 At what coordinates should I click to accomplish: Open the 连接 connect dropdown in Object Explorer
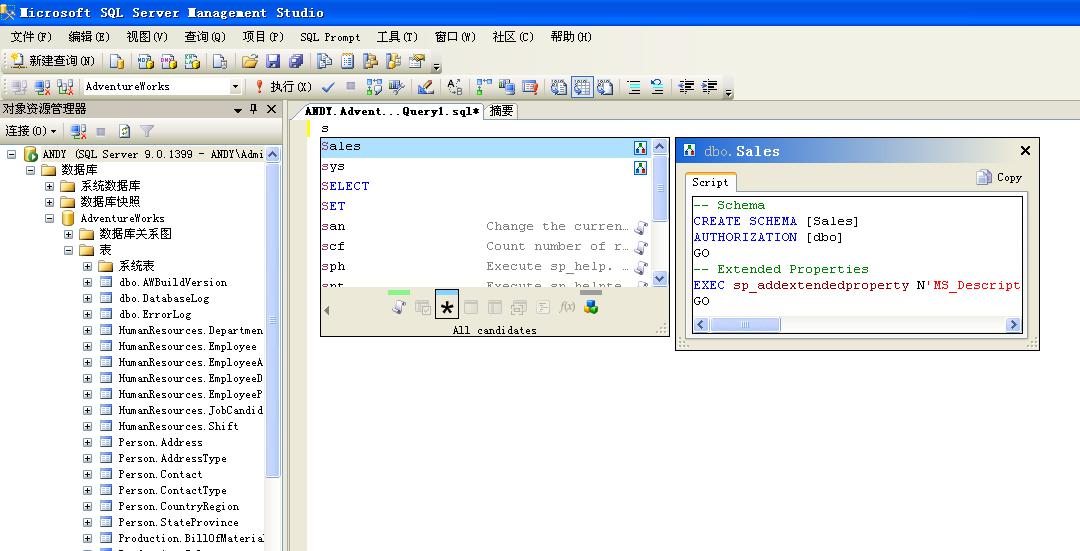(31, 131)
